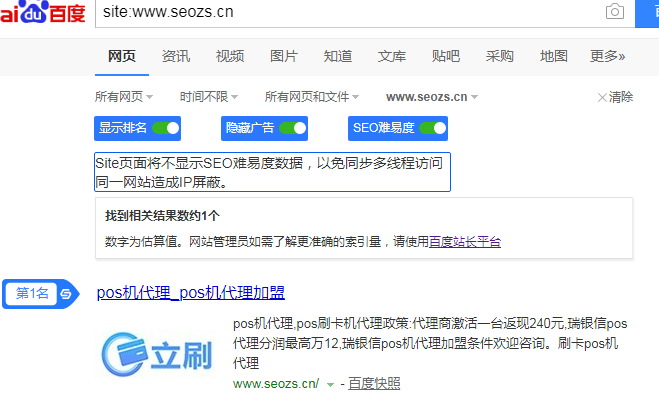Expand arrow next to www.seozs.cn/ result URL
659x413 pixels.
(x=330, y=384)
